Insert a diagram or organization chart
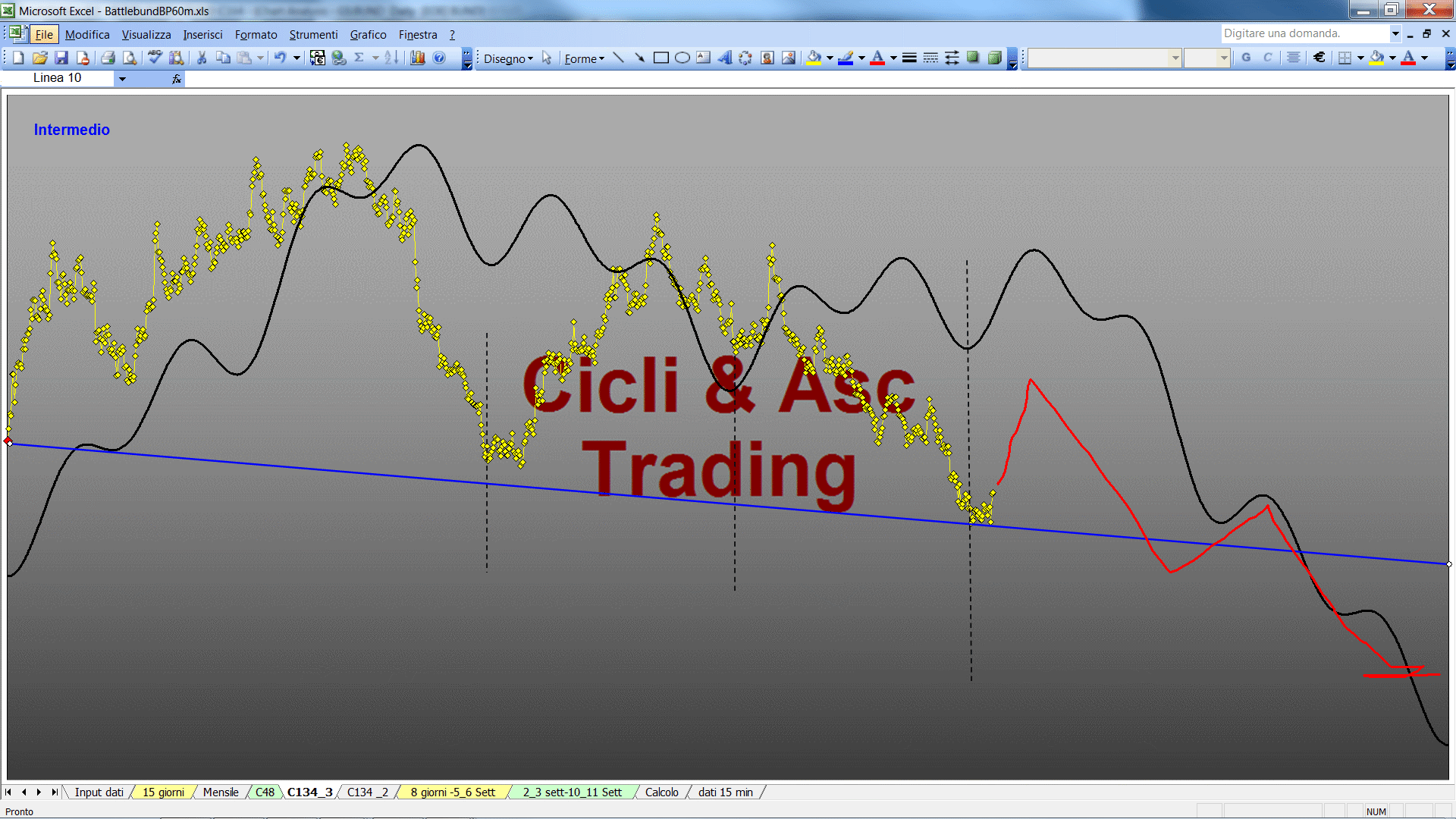 (x=745, y=58)
